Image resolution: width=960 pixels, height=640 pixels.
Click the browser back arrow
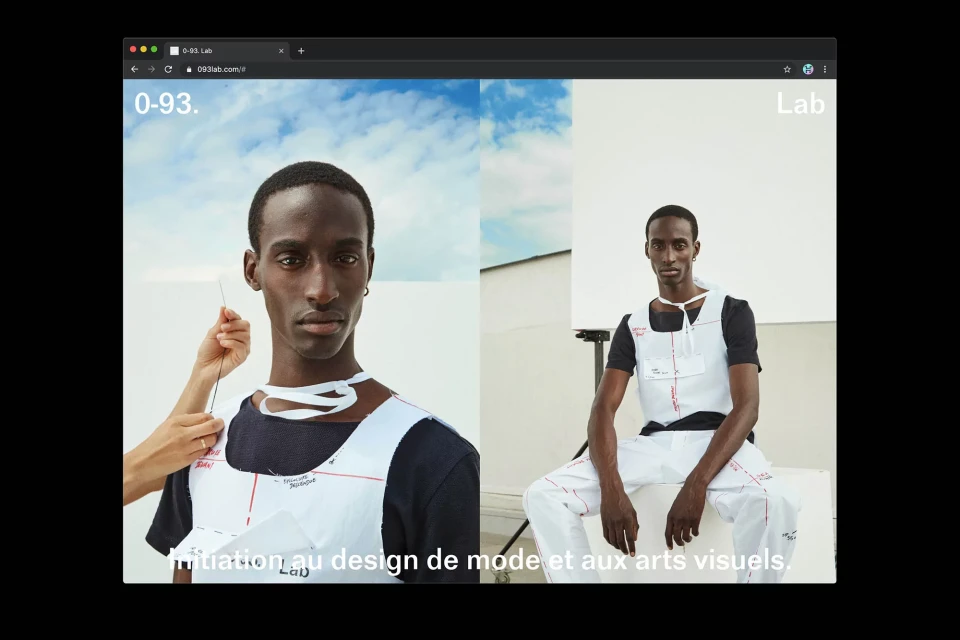pos(134,69)
